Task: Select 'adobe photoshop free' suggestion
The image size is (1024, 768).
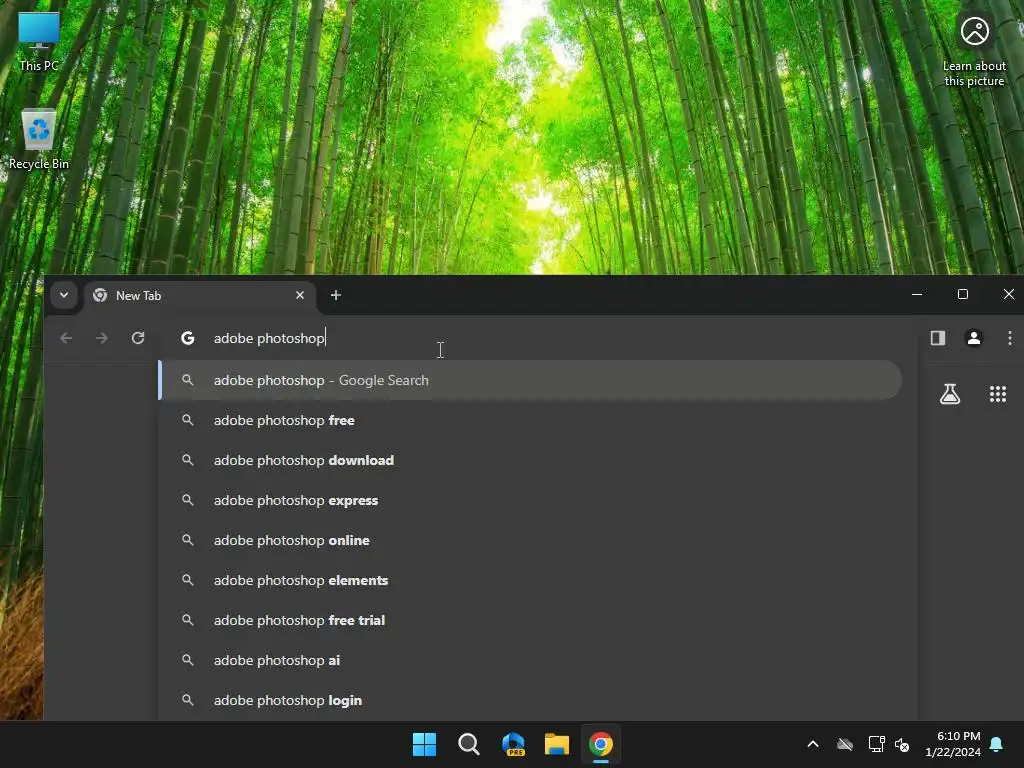Action: tap(530, 420)
